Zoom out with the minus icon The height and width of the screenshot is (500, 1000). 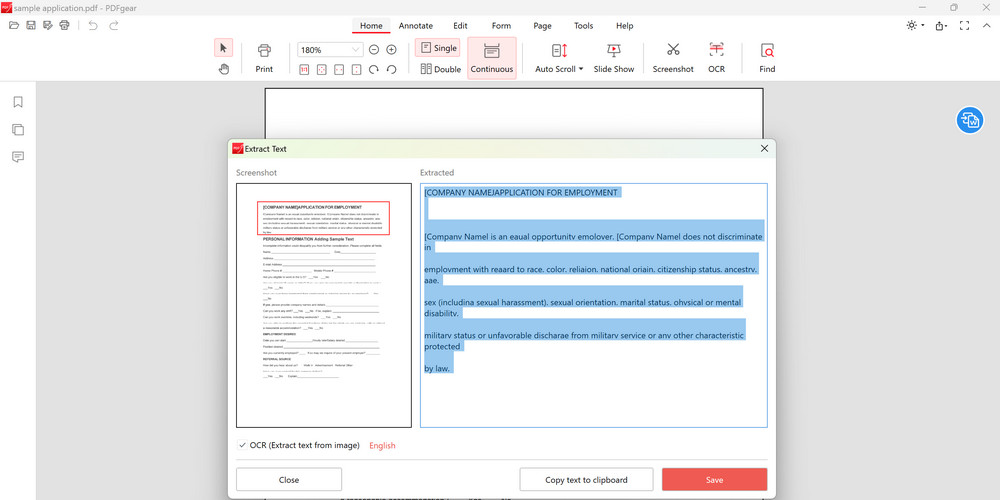[x=374, y=50]
